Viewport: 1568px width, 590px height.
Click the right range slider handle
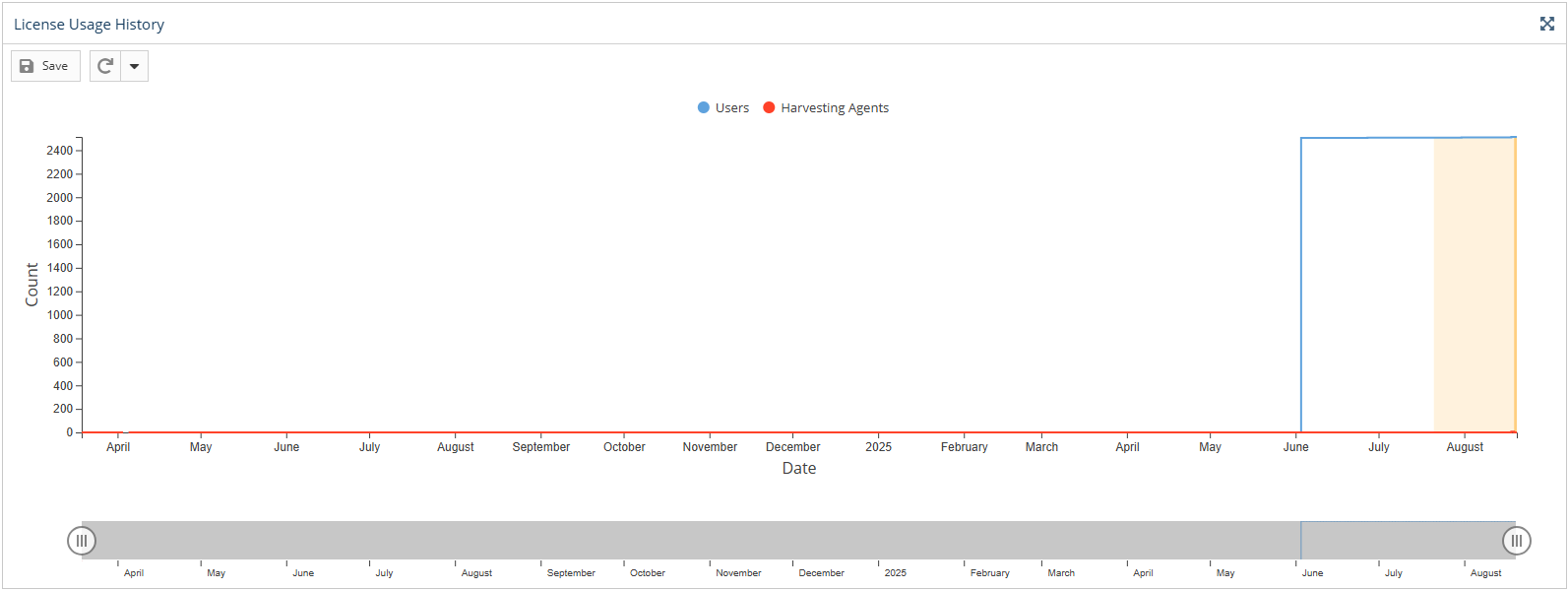coord(1517,540)
